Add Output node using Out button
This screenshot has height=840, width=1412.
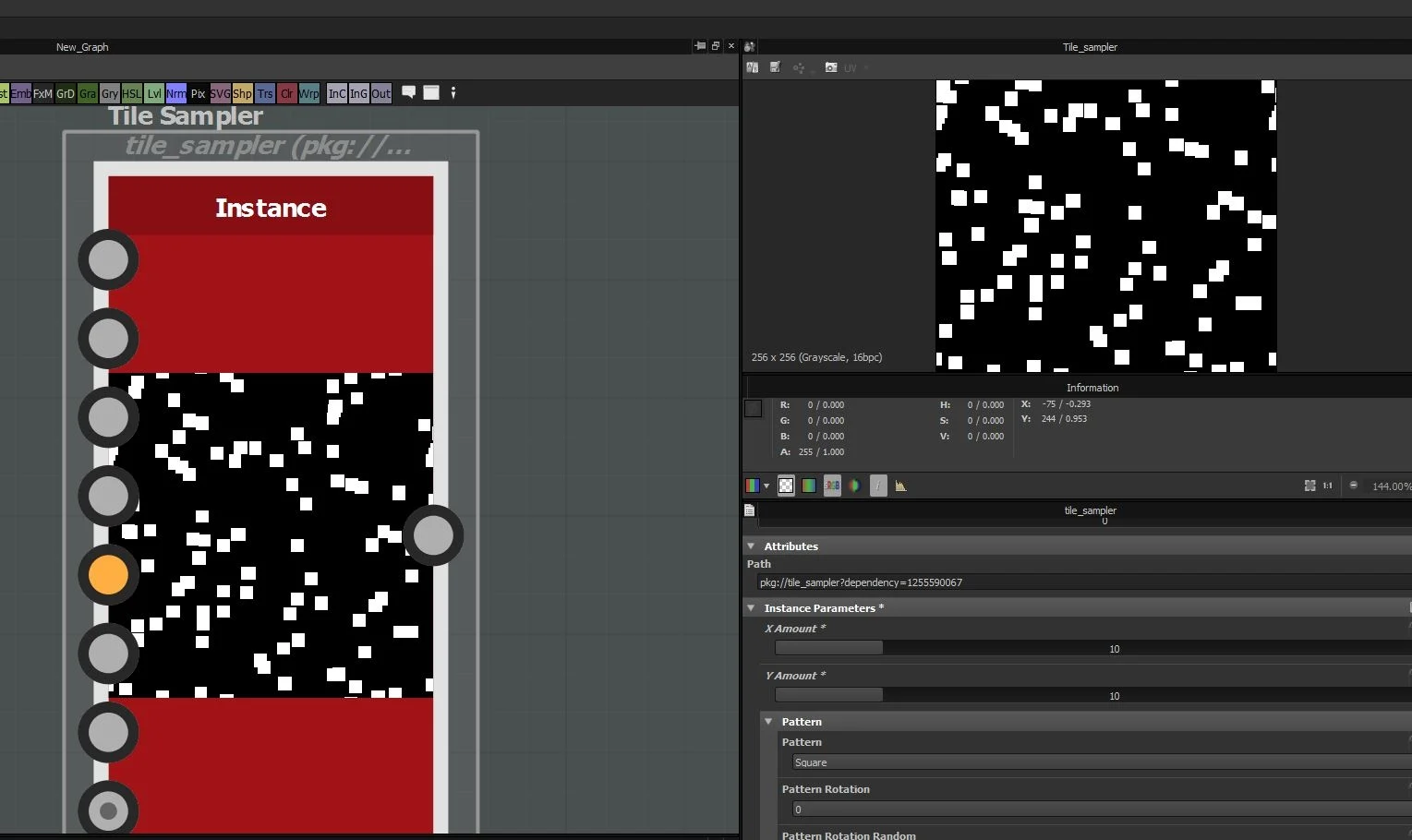(380, 93)
